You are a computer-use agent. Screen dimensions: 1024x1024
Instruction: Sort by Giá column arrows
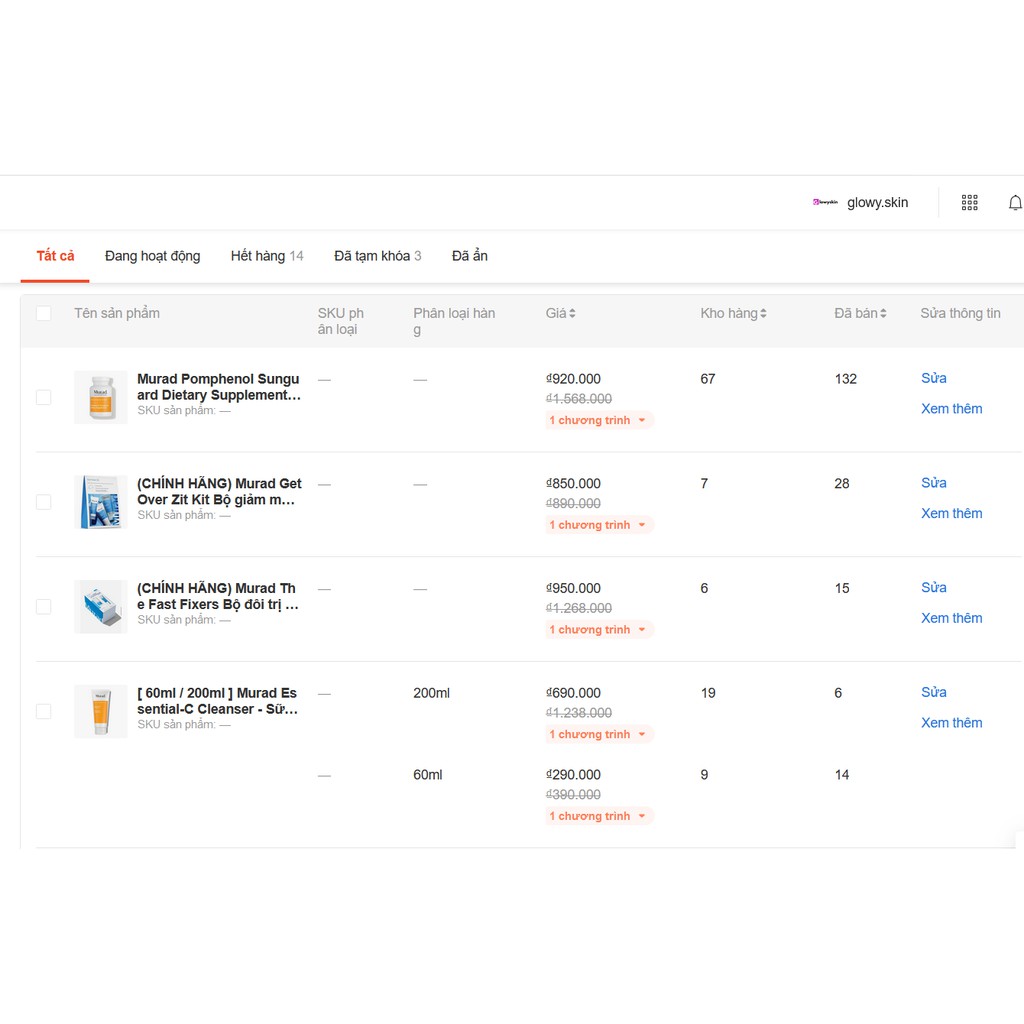tap(572, 314)
